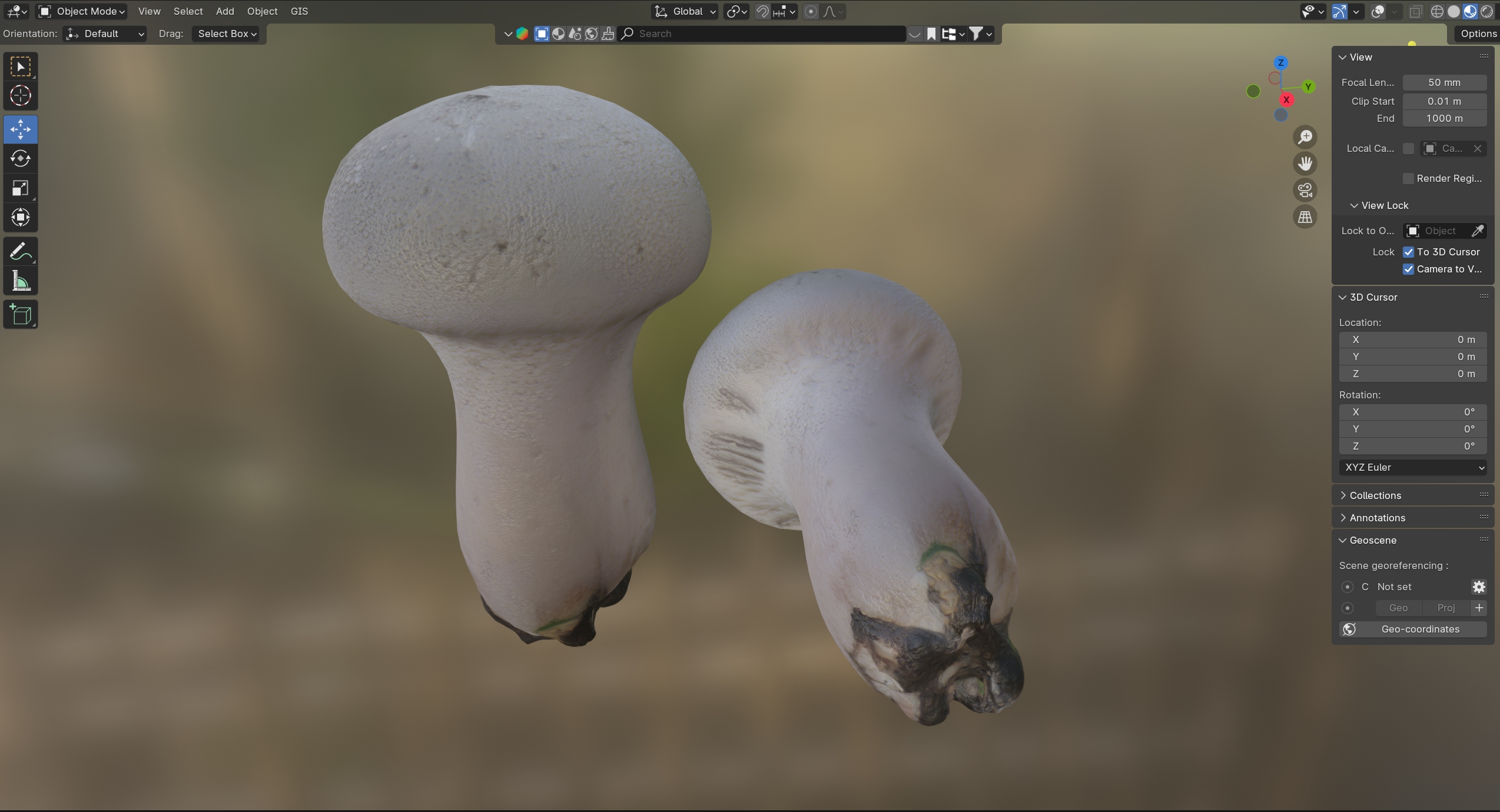
Task: Click the pan view hand icon
Action: [x=1305, y=164]
